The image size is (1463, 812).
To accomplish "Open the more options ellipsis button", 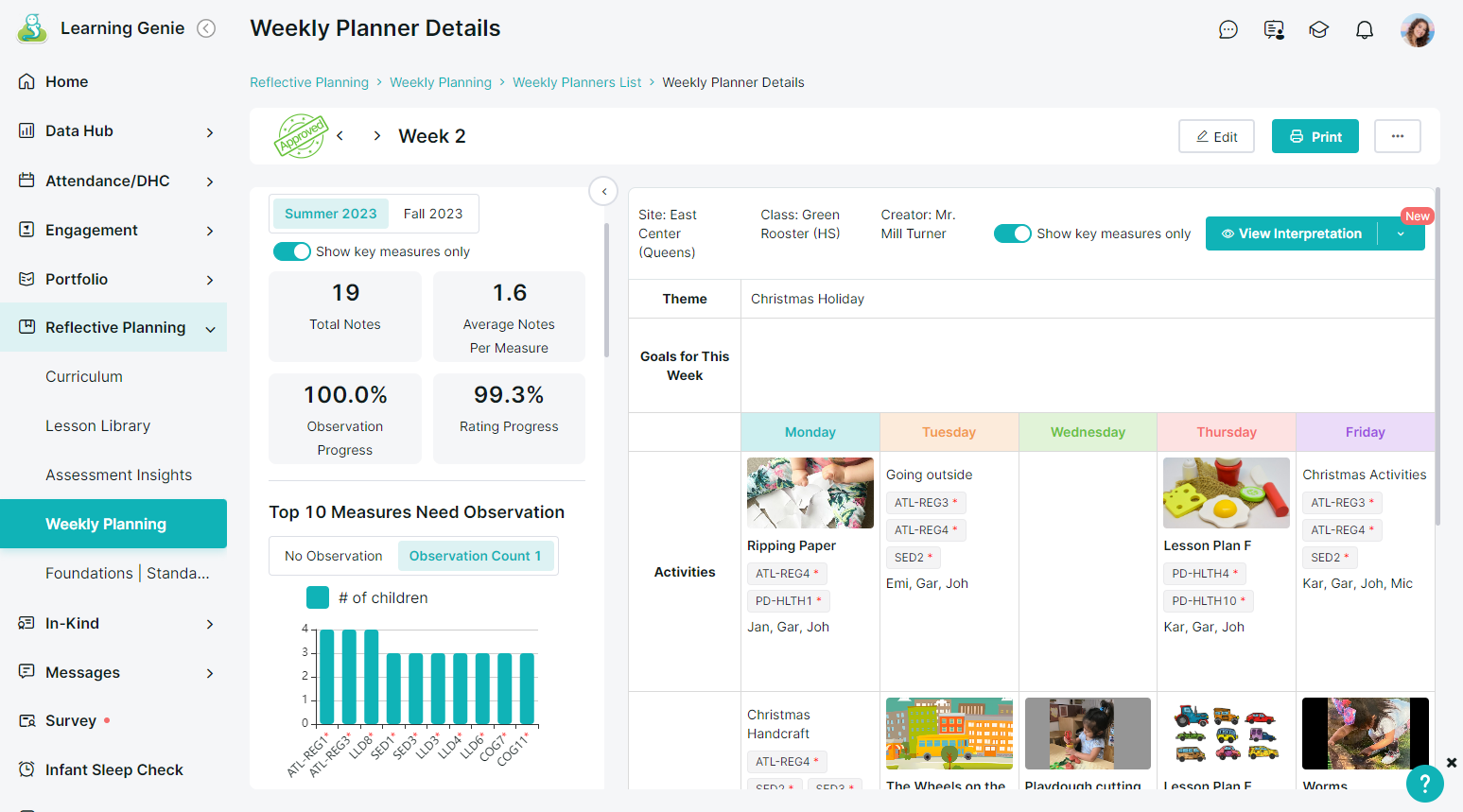I will pyautogui.click(x=1398, y=136).
